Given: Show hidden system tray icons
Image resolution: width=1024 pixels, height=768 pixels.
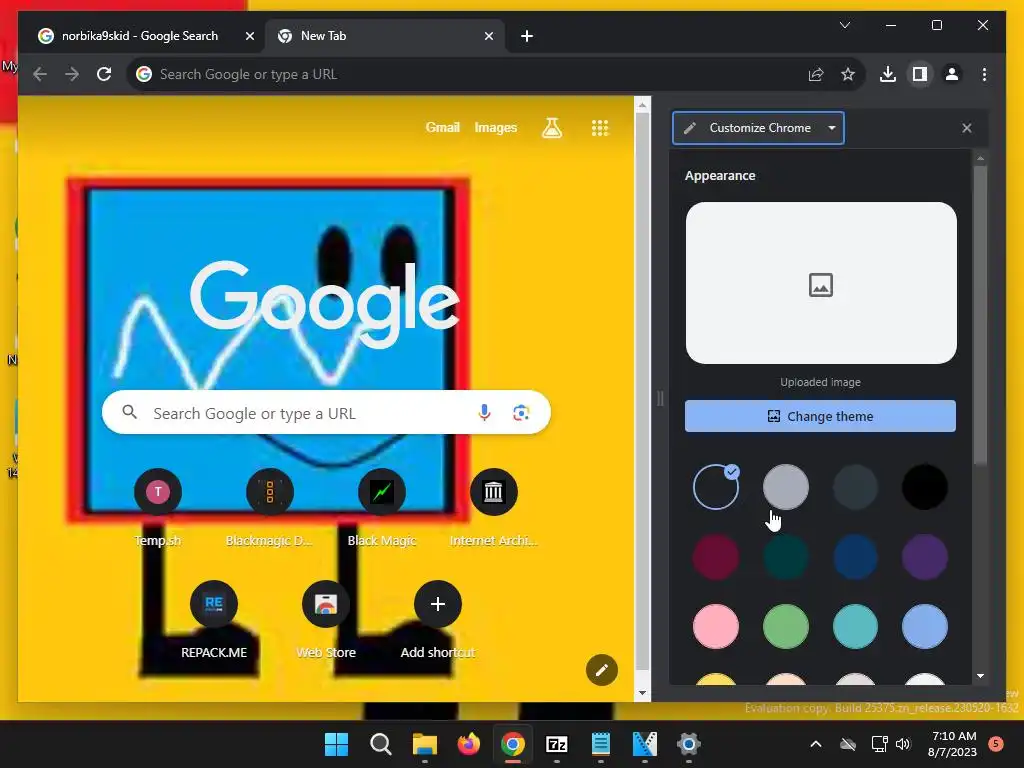Looking at the screenshot, I should pos(816,744).
